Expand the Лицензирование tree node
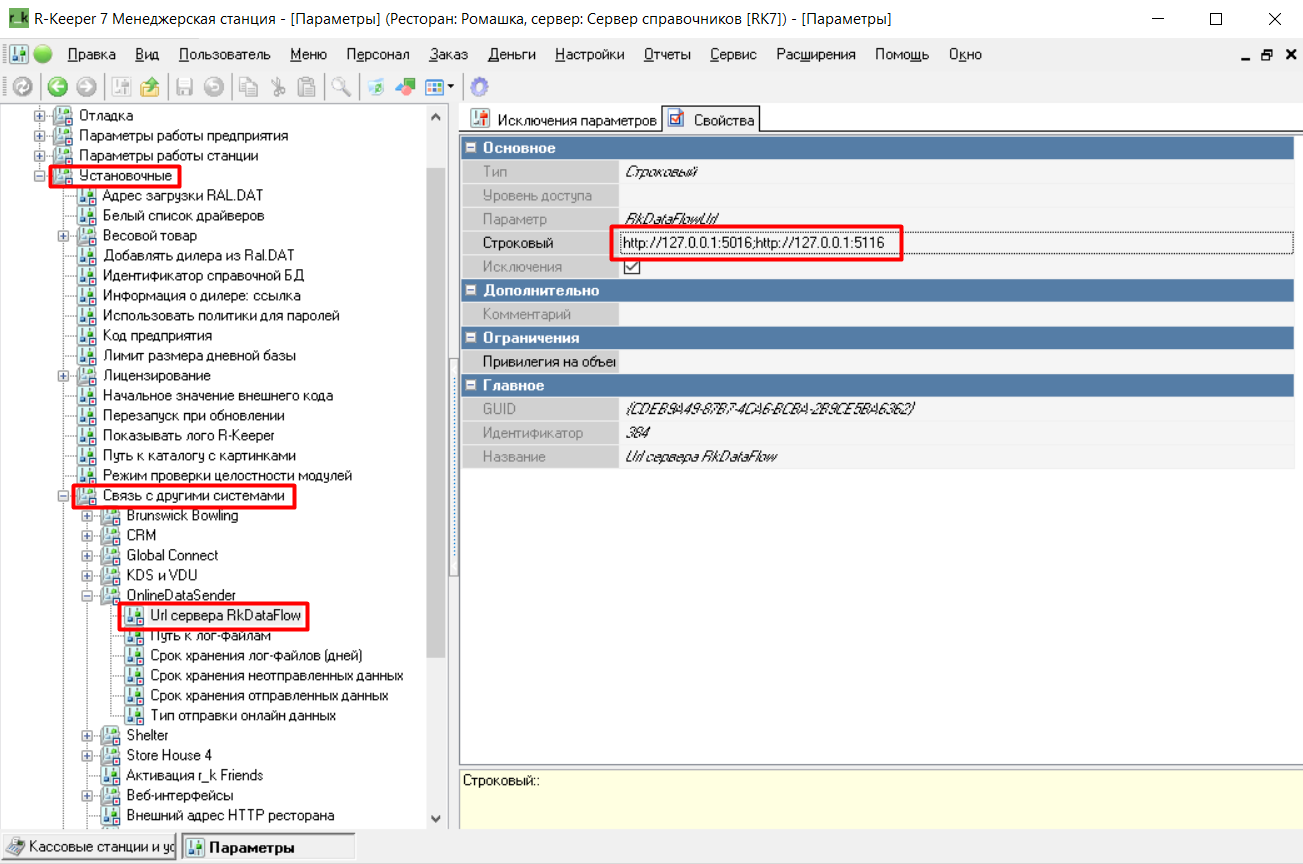This screenshot has height=864, width=1303. 64,376
